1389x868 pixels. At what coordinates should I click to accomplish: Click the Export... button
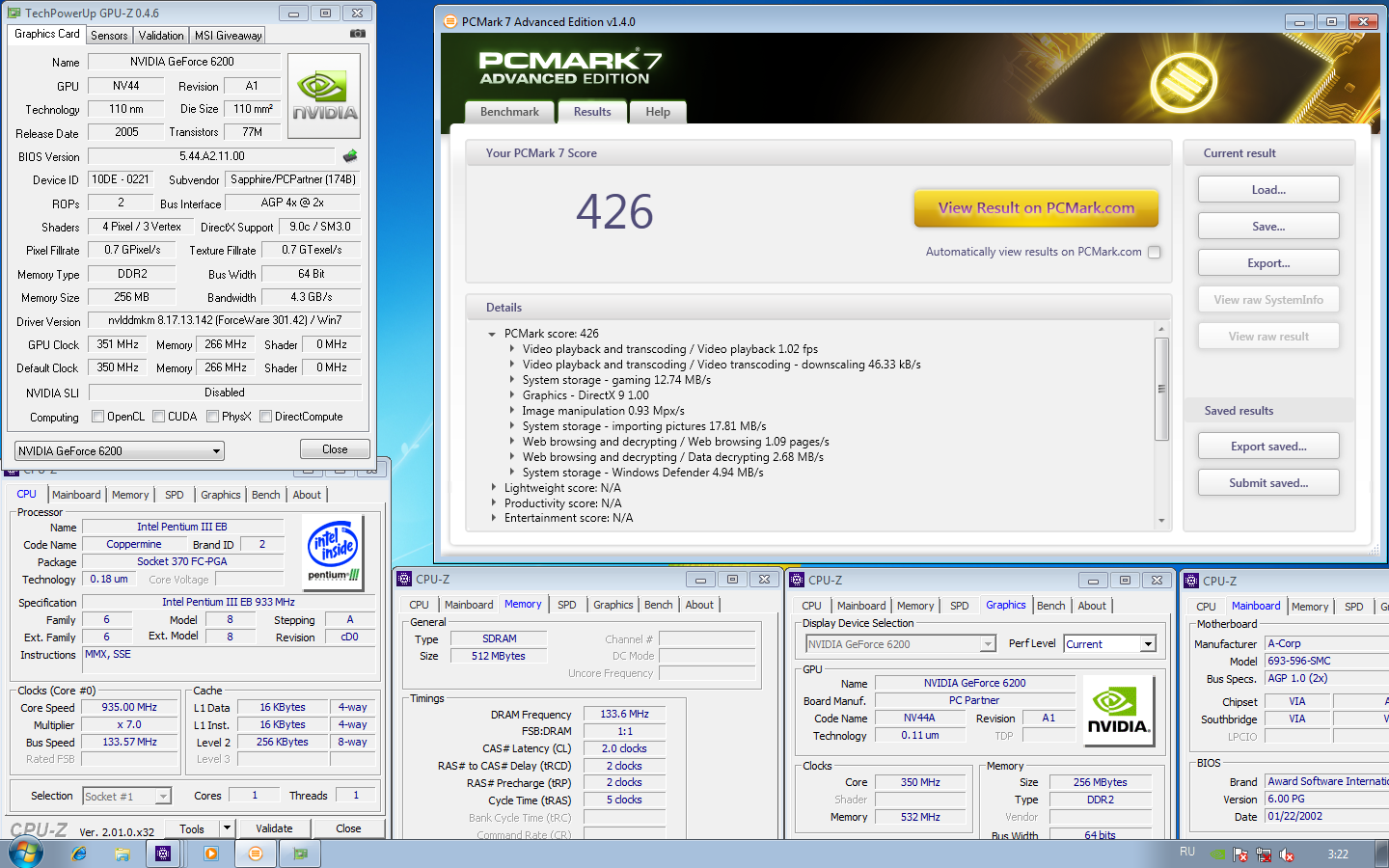click(1268, 262)
